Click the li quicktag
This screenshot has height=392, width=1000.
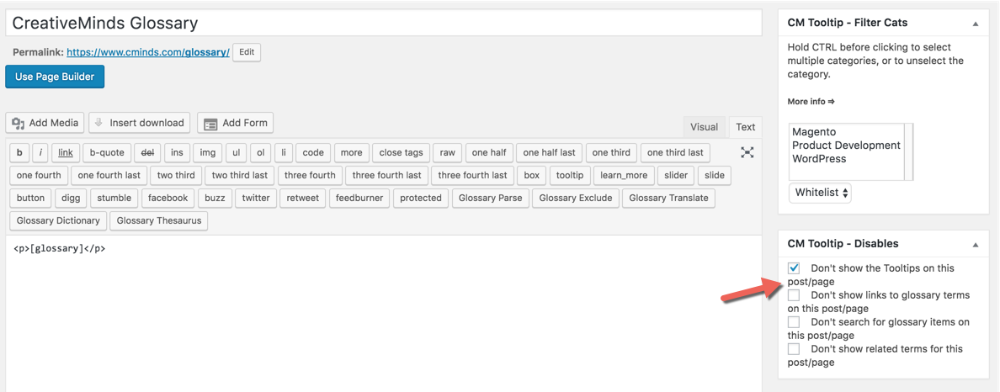click(283, 153)
